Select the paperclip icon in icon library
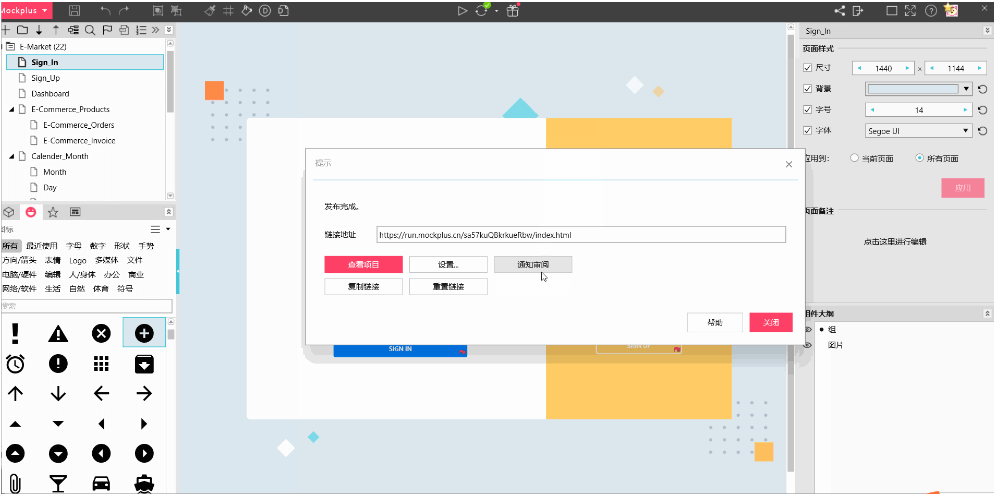This screenshot has width=994, height=495. [x=16, y=483]
